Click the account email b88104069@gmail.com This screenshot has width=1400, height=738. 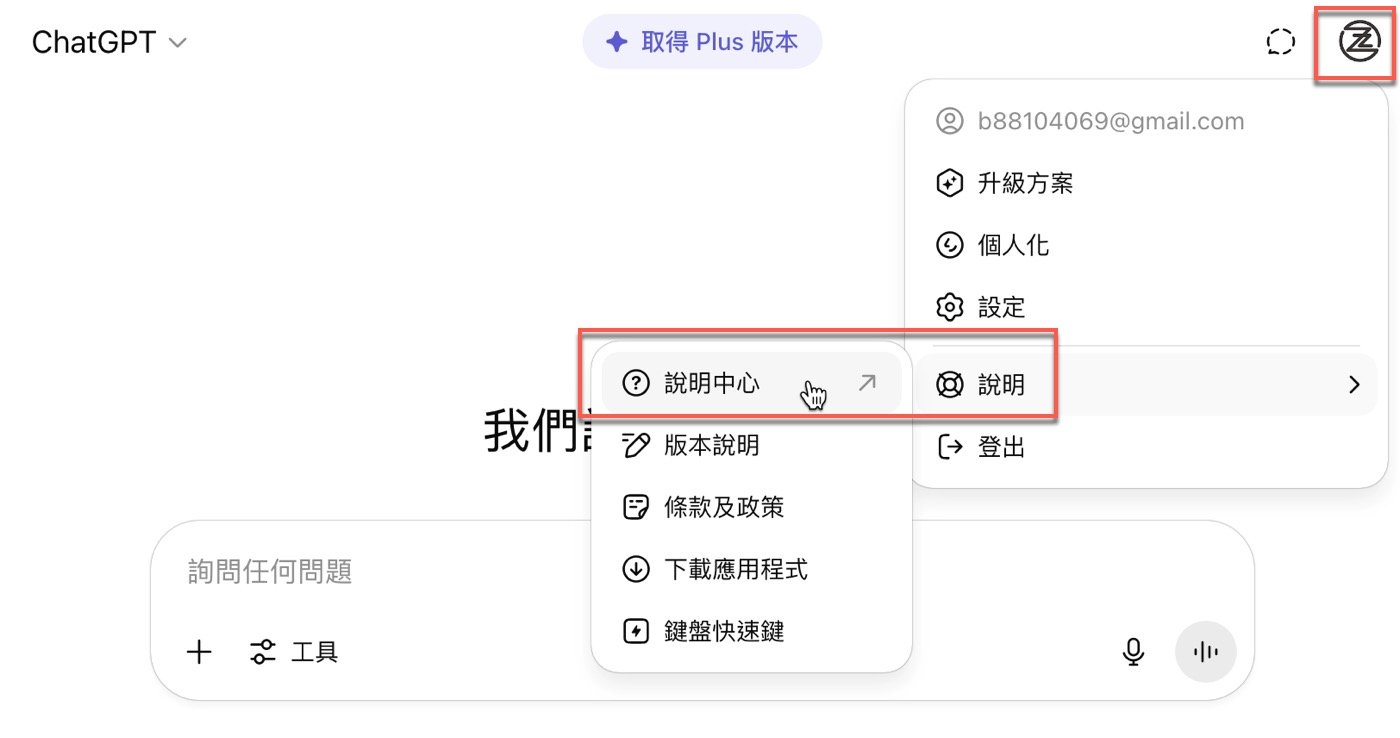pos(1110,122)
